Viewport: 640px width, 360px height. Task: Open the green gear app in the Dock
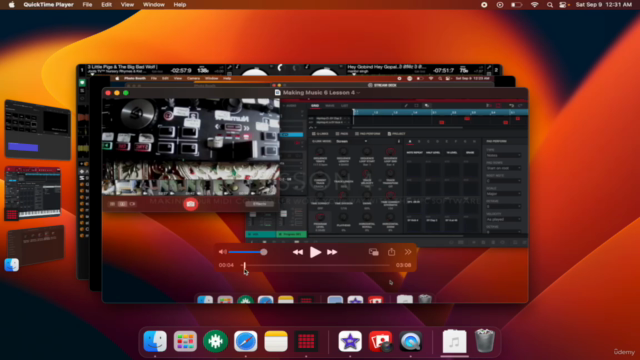pyautogui.click(x=216, y=341)
